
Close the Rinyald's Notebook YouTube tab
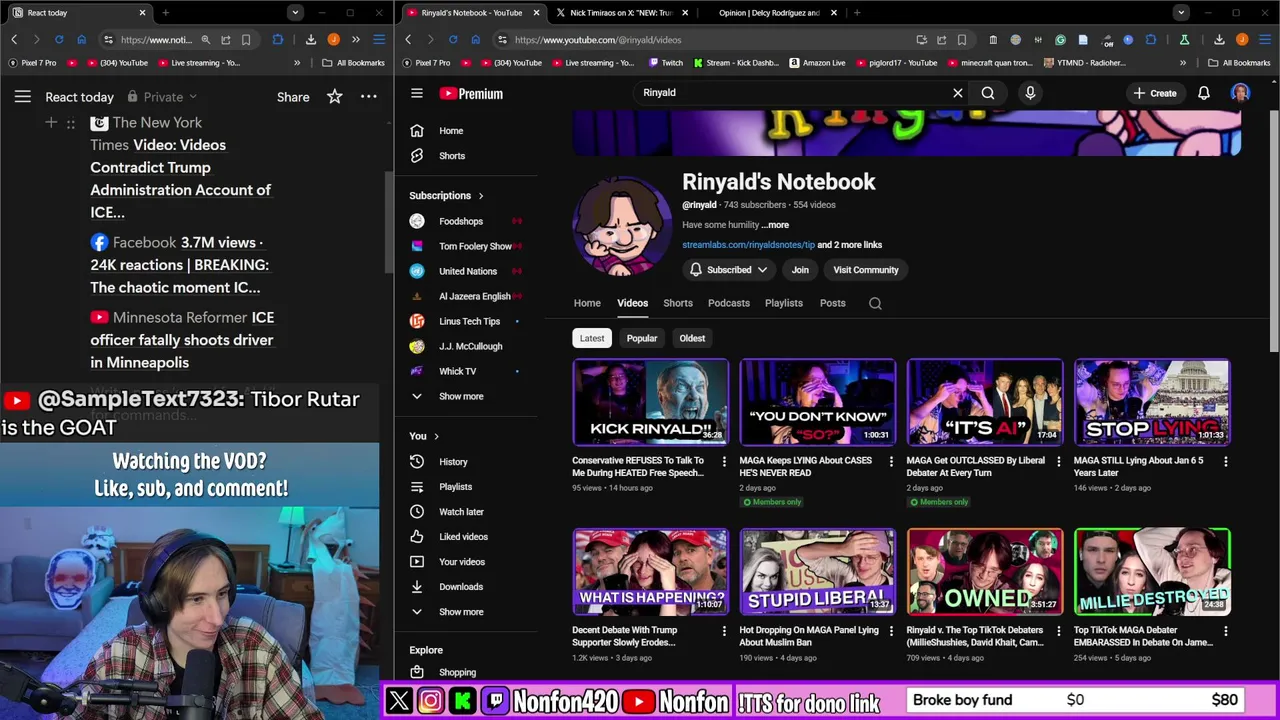coord(536,13)
